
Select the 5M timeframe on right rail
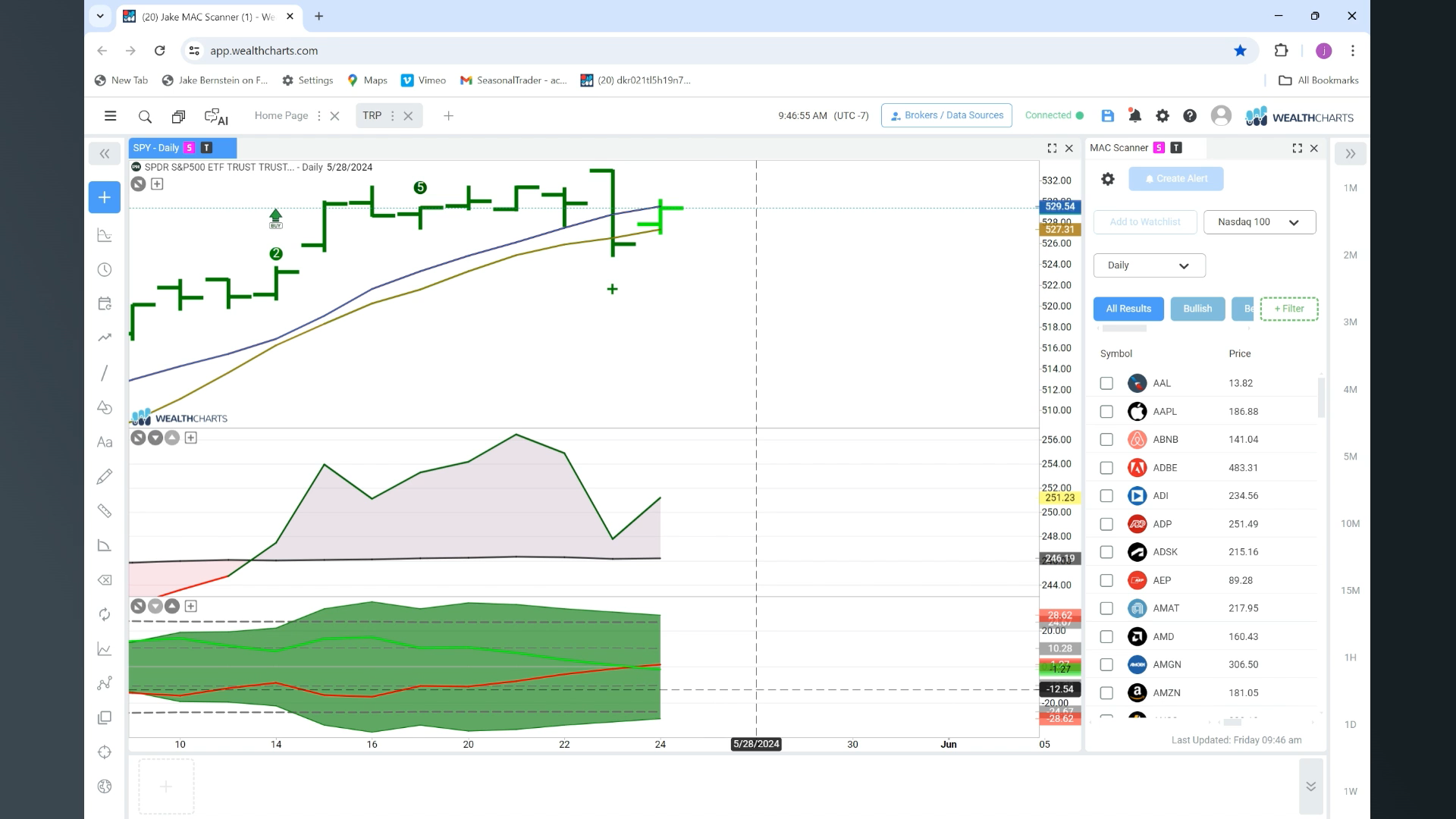[x=1351, y=457]
